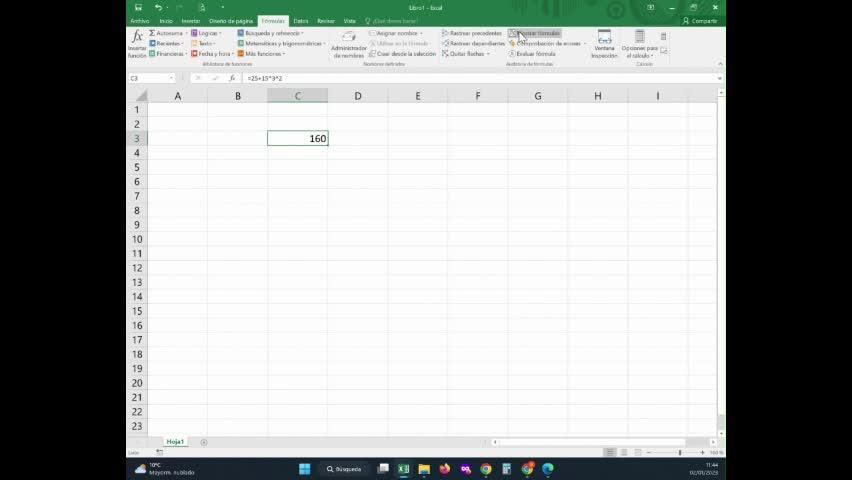Open File Explorer from the taskbar
The width and height of the screenshot is (852, 480).
coord(424,469)
